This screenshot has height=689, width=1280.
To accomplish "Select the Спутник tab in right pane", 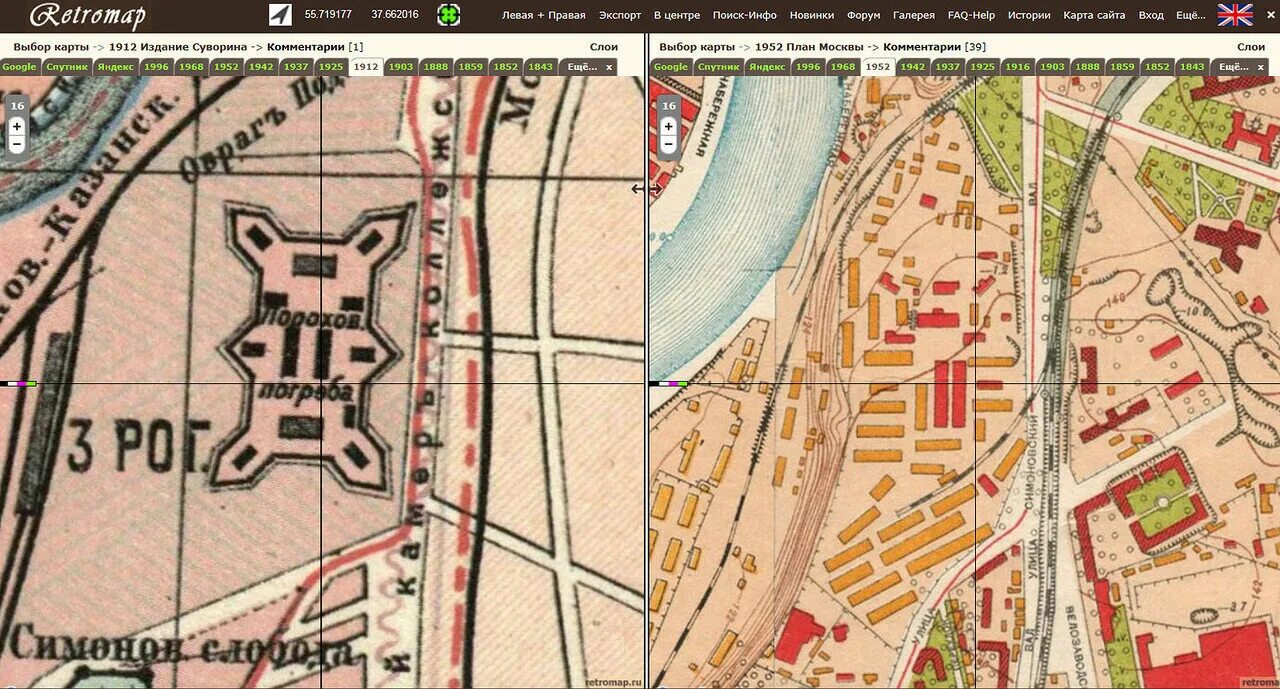I will click(x=718, y=67).
